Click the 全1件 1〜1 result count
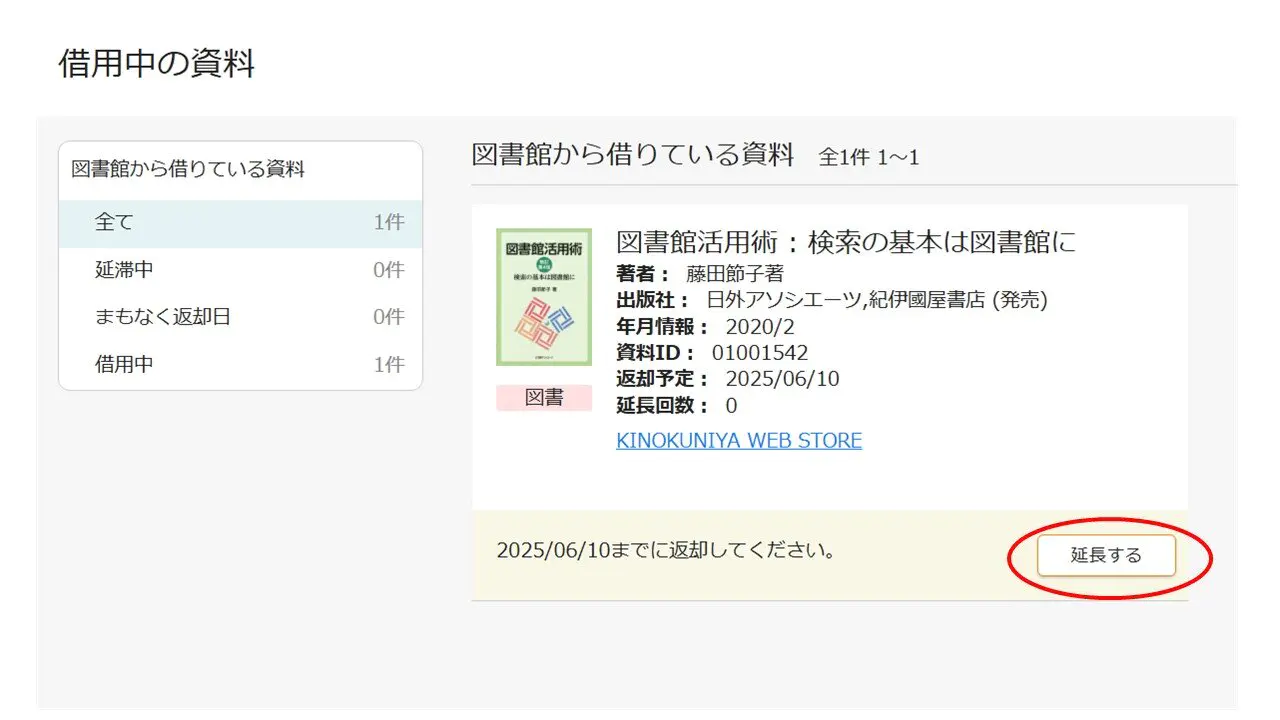This screenshot has height=720, width=1280. point(869,157)
